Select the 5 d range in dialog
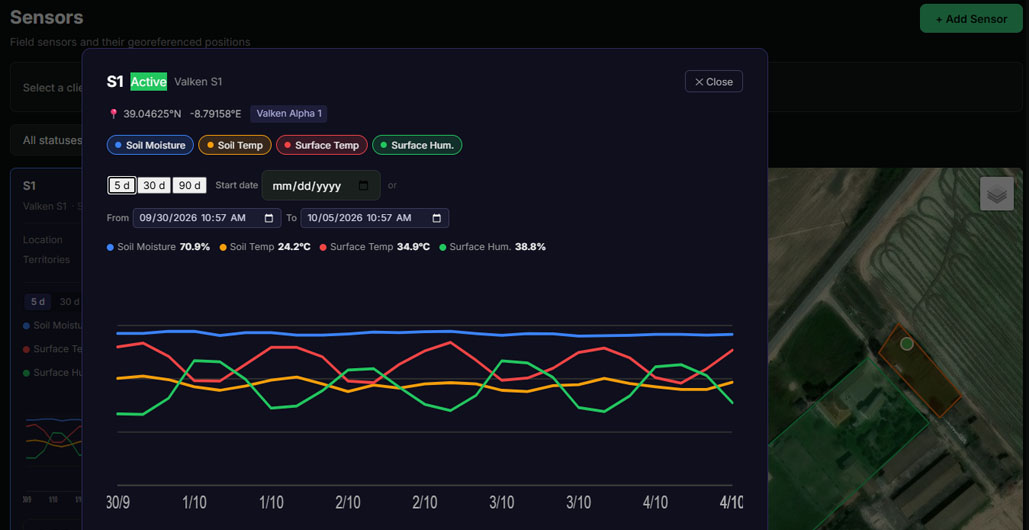This screenshot has width=1029, height=530. point(122,186)
